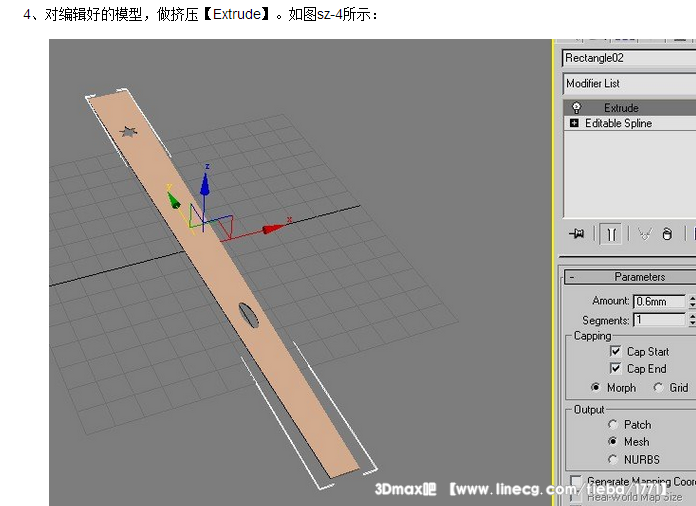Viewport: 696px width, 506px height.
Task: Click the green Y axis gizmo arrow
Action: pos(174,200)
